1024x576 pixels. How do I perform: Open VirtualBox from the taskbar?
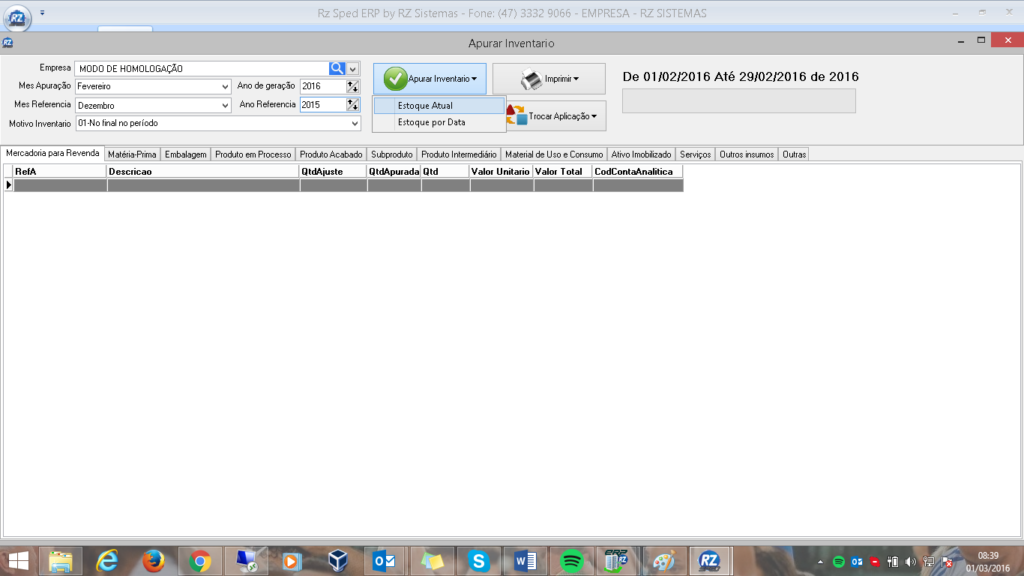click(x=339, y=560)
